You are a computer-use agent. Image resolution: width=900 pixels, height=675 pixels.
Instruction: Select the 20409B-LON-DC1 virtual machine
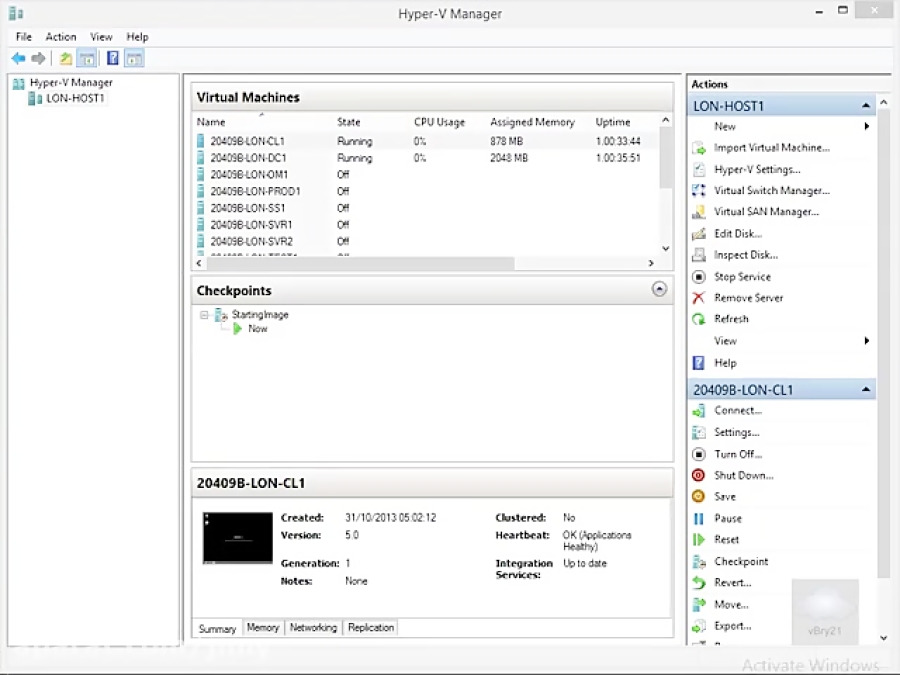pos(248,158)
